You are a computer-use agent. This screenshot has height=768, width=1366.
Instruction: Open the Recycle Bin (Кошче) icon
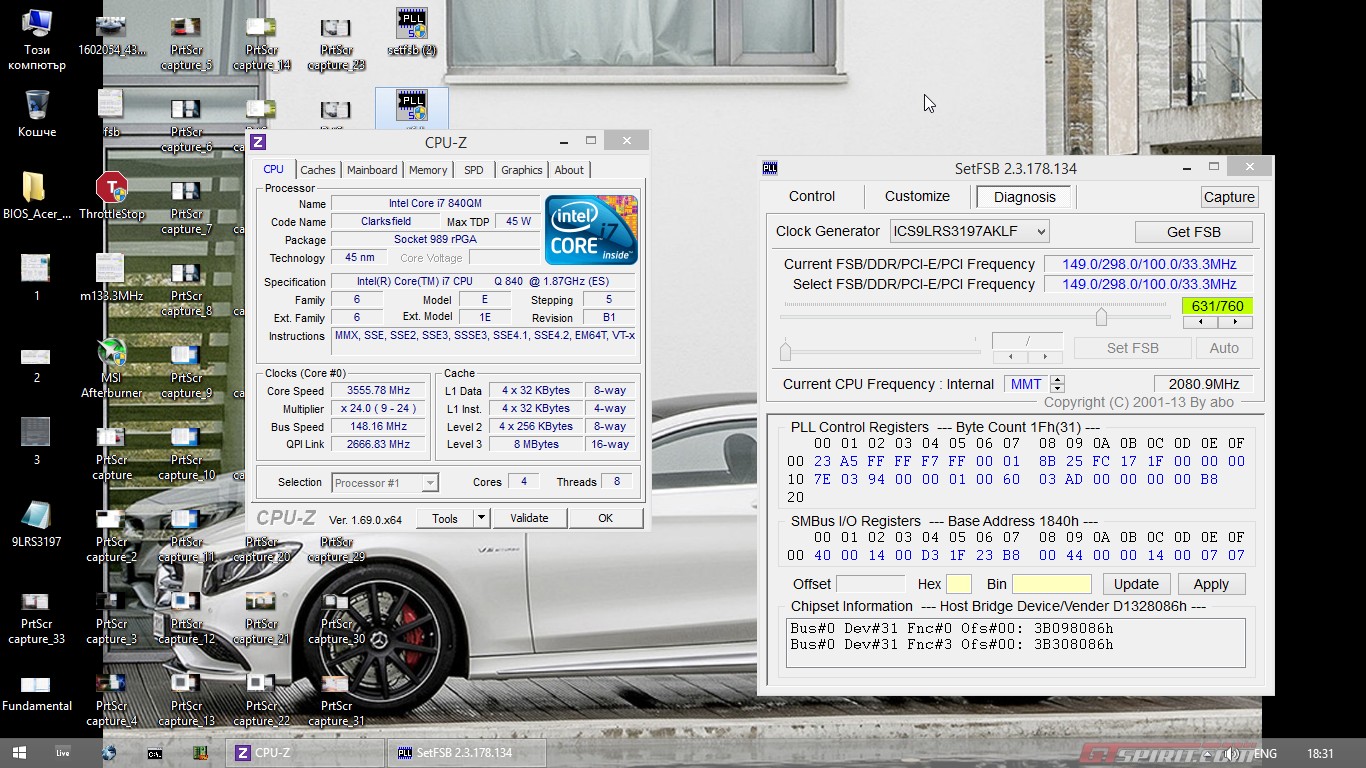[37, 107]
